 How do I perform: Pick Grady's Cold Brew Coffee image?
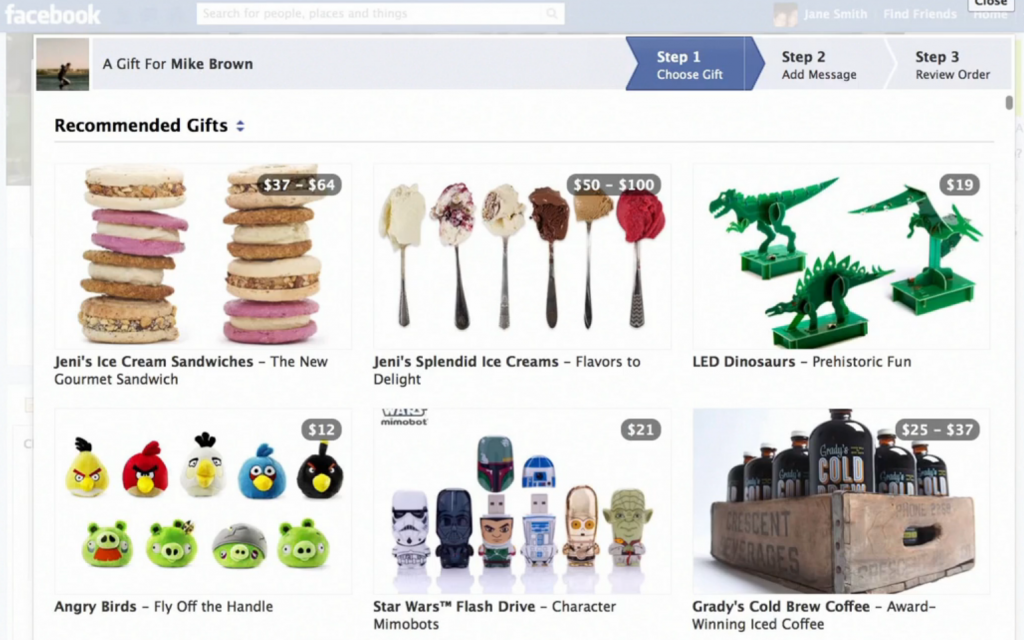click(x=841, y=501)
